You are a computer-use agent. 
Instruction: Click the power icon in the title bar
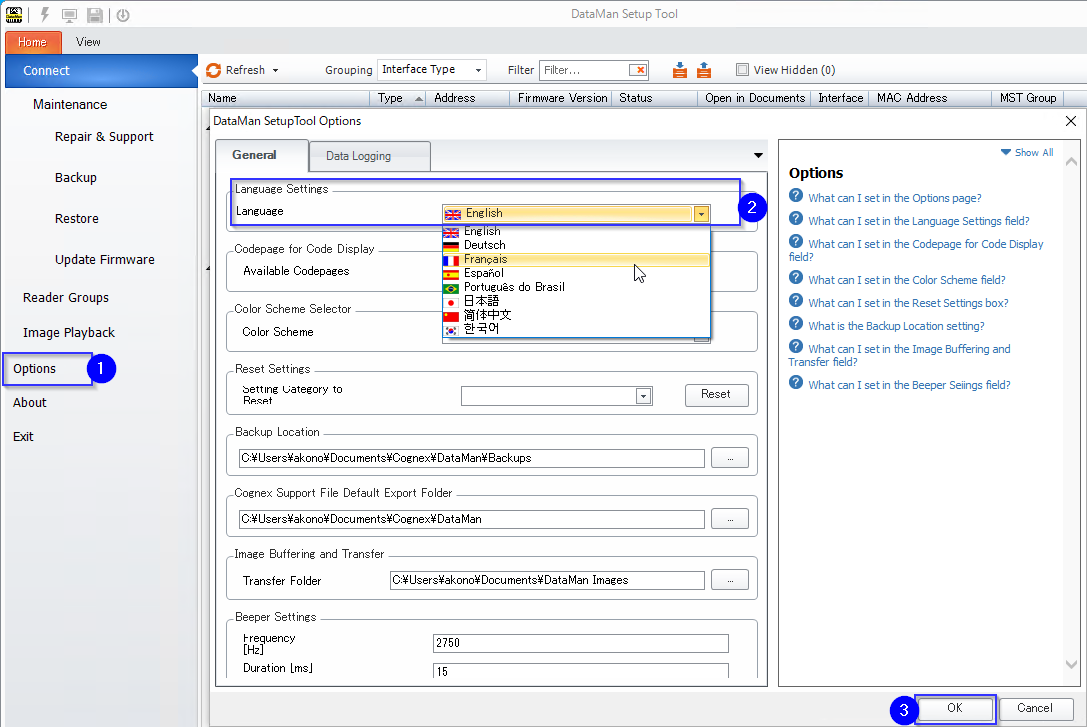(x=122, y=14)
